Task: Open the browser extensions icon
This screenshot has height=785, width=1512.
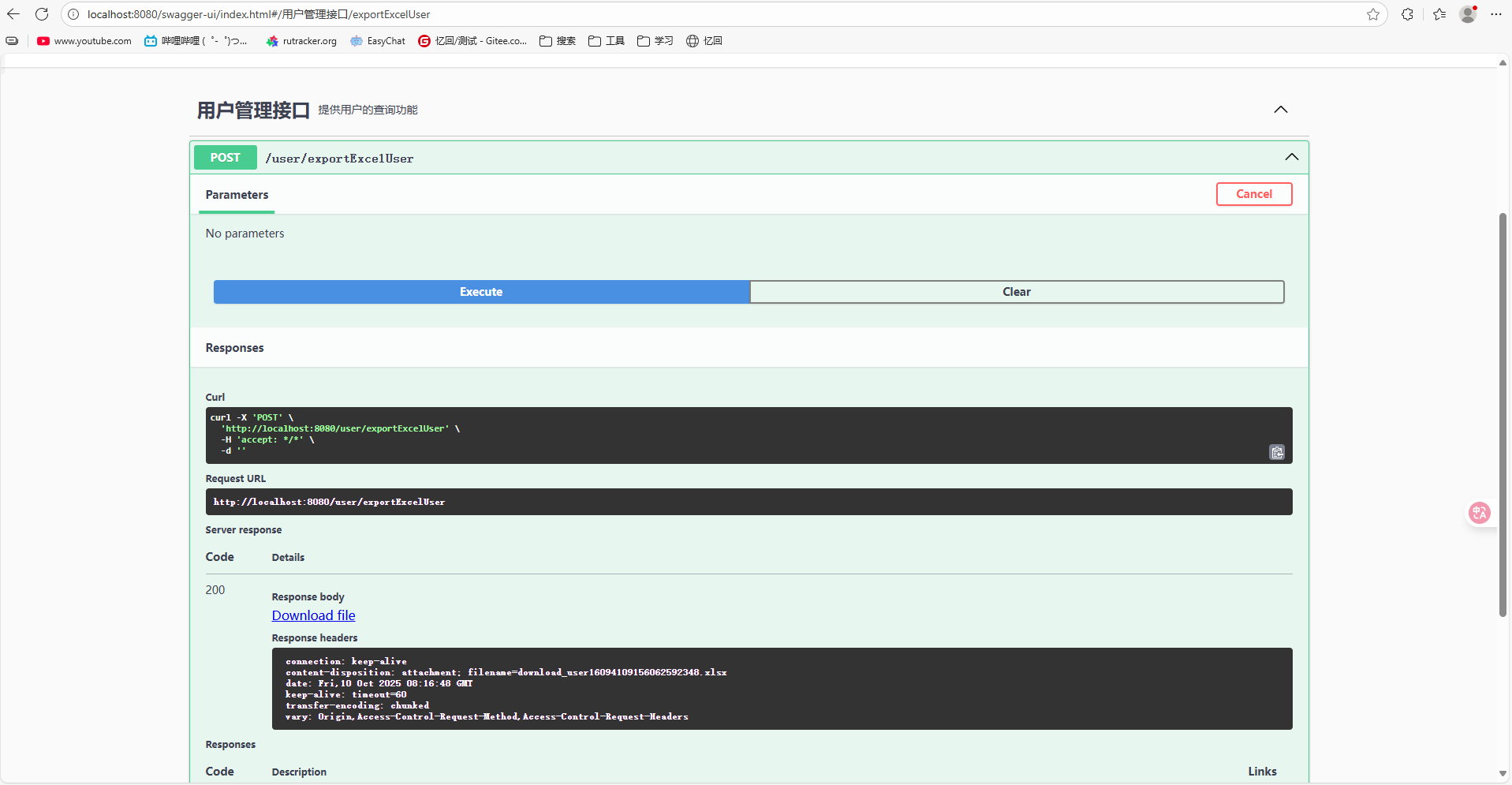Action: 1407,14
